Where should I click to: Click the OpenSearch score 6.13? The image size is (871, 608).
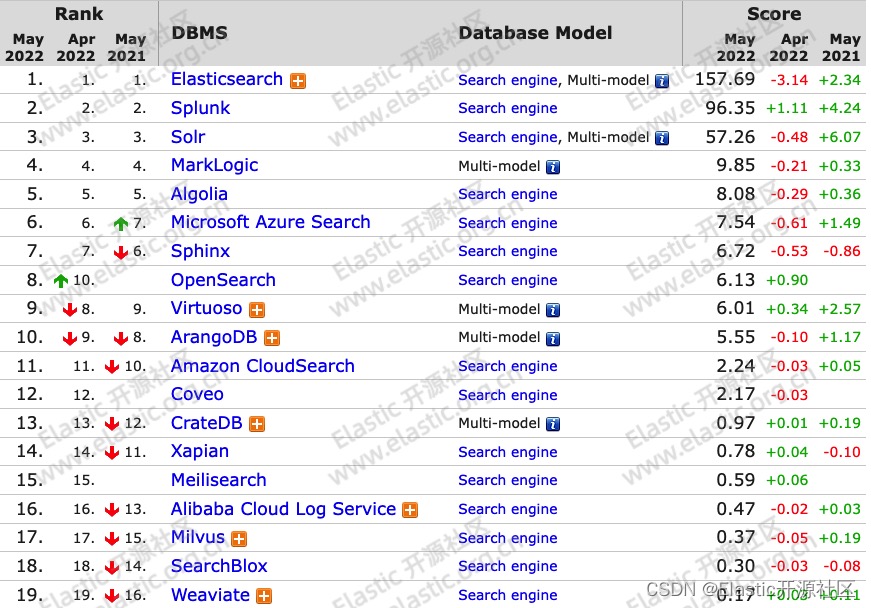(735, 280)
